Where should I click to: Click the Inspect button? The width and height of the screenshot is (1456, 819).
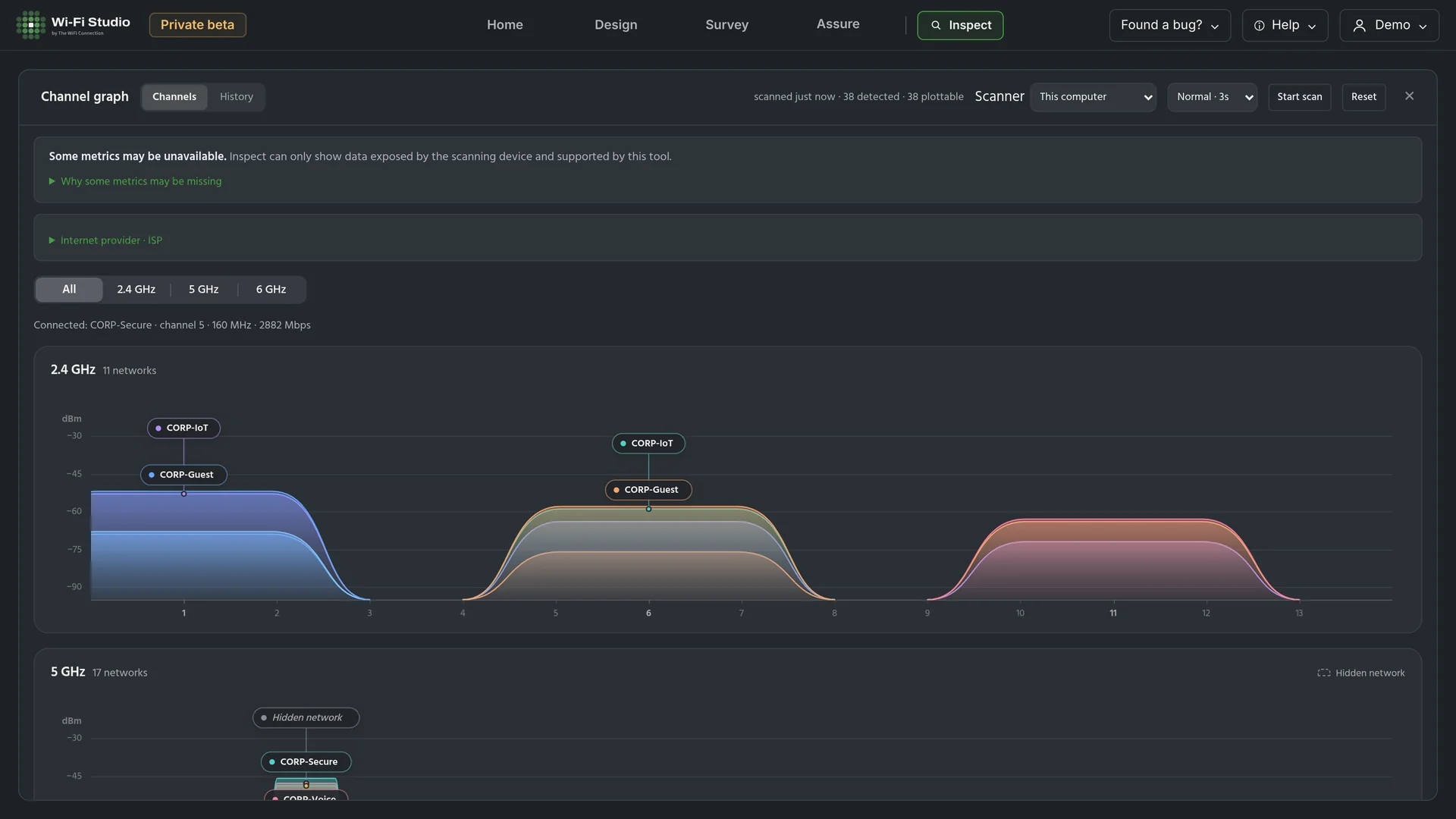pos(960,25)
